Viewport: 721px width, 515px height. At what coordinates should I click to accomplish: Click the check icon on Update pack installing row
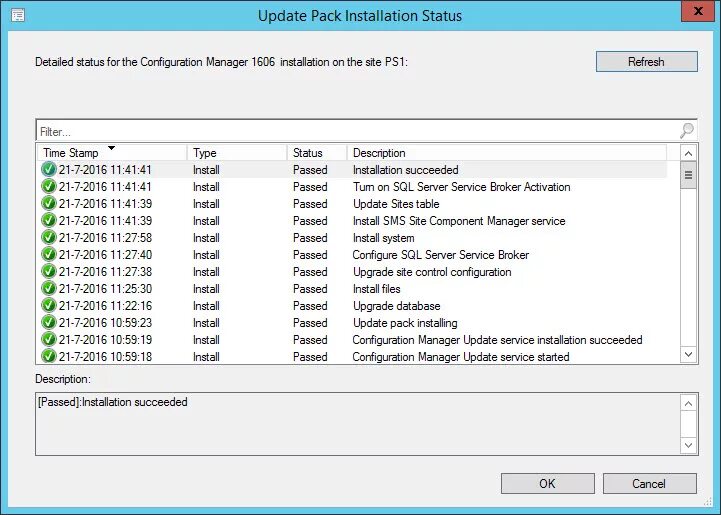tap(48, 323)
